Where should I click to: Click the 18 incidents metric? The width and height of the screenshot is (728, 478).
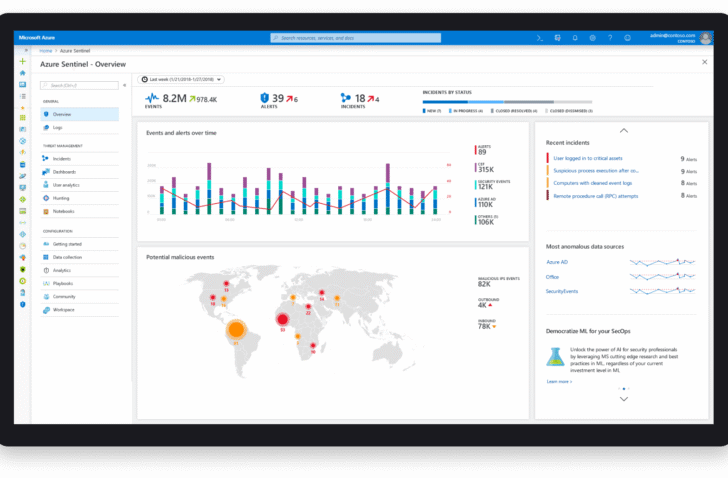click(x=360, y=98)
